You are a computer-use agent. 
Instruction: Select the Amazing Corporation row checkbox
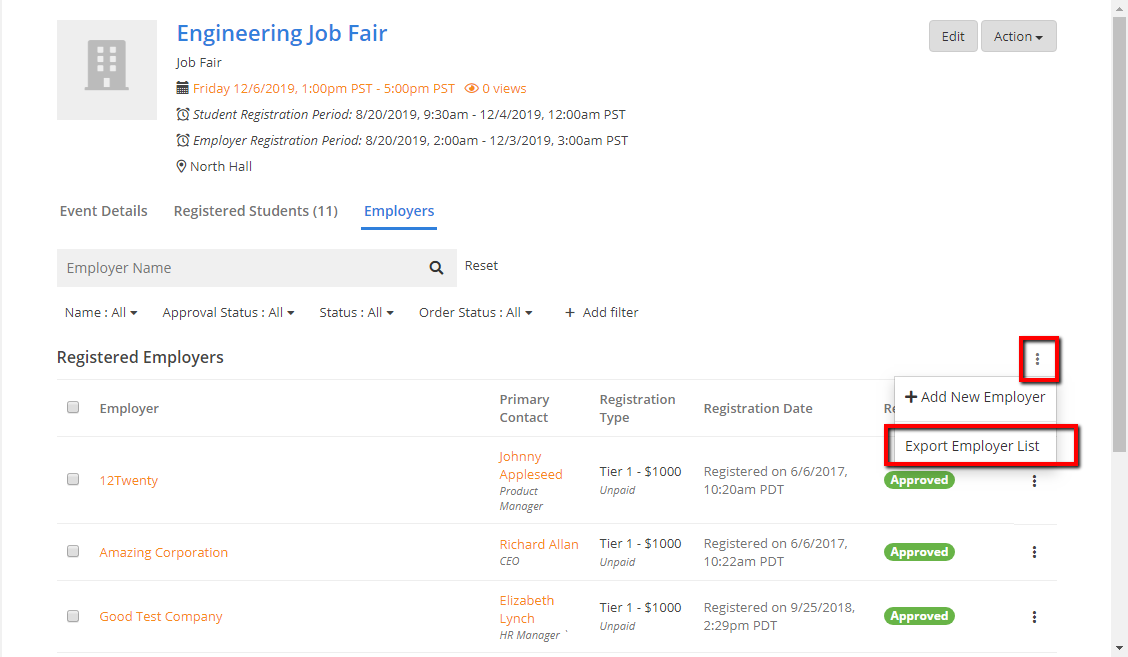point(73,551)
